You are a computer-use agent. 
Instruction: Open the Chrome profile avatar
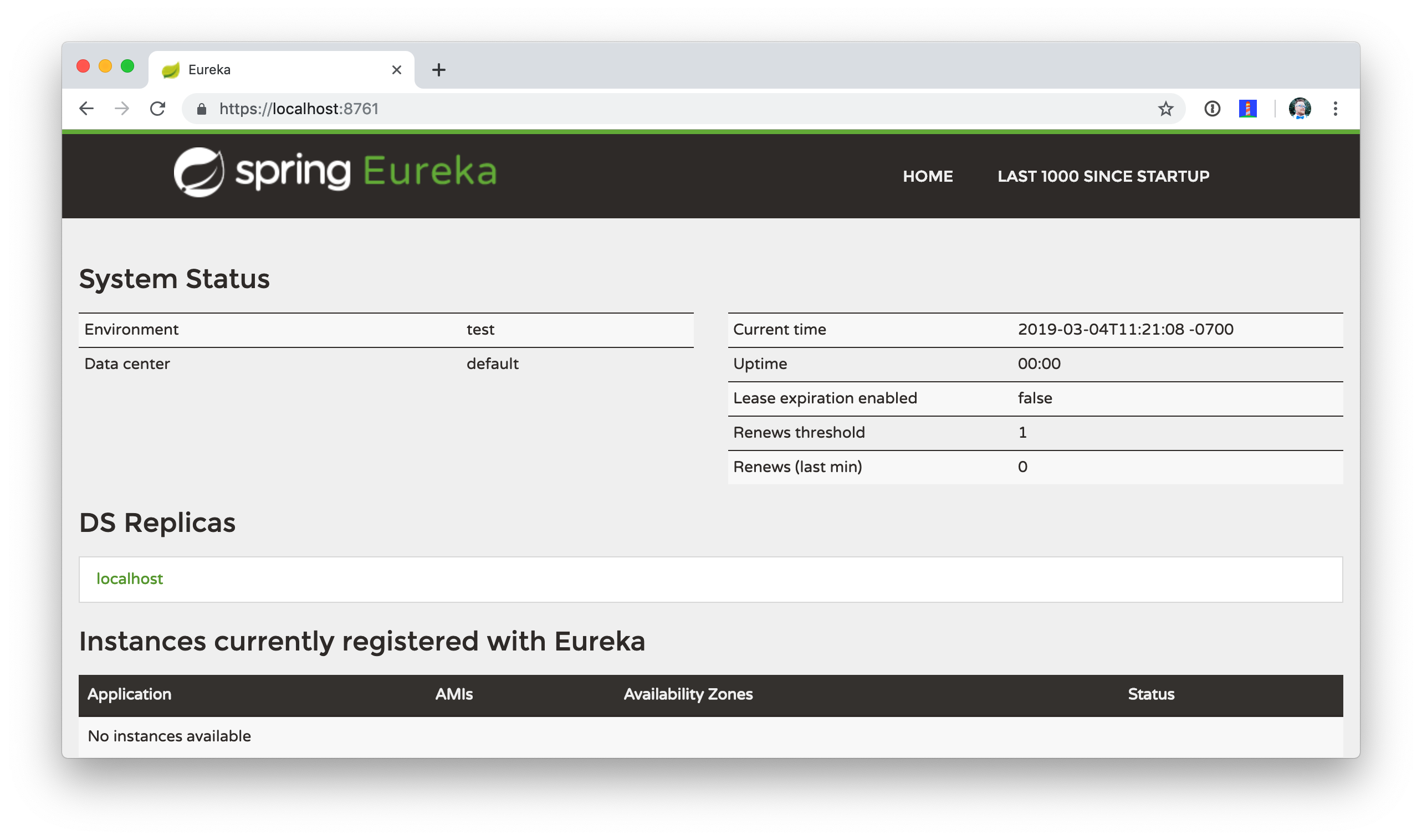tap(1300, 109)
